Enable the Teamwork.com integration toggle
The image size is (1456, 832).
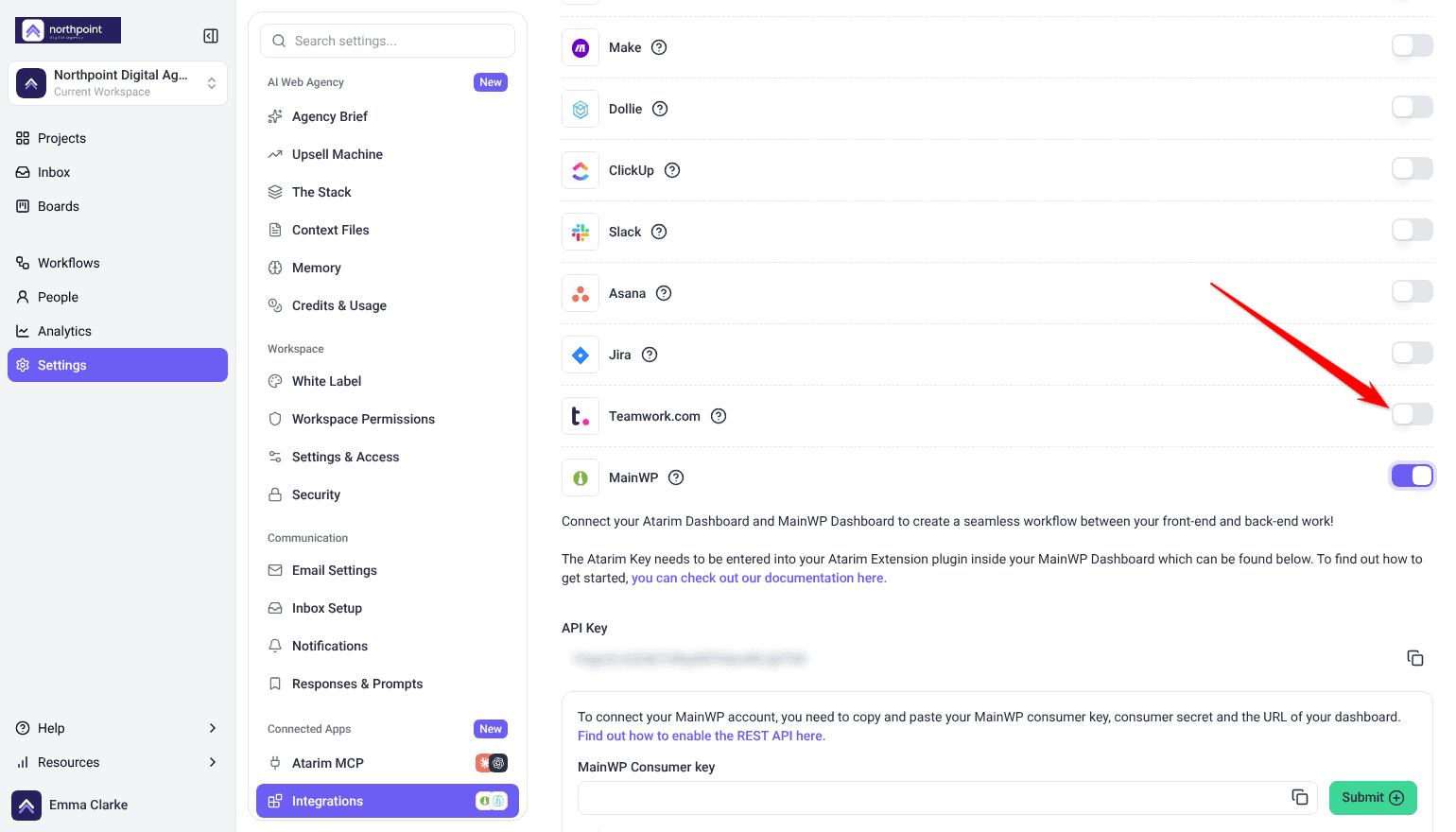click(x=1413, y=414)
